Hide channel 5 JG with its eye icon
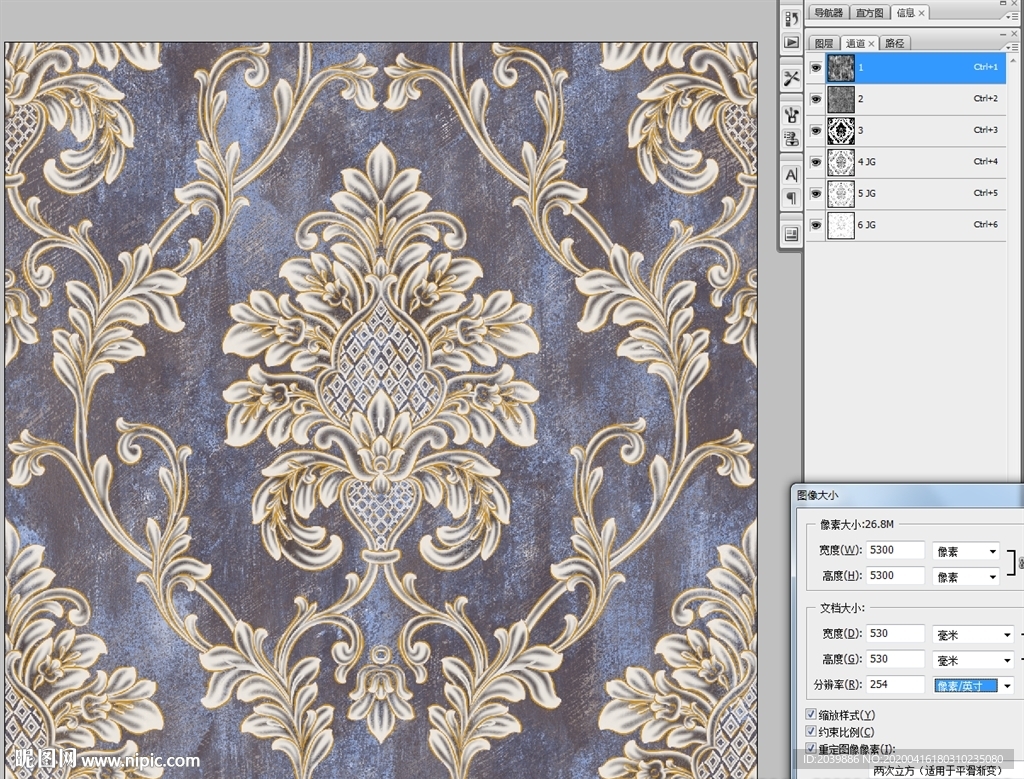Image resolution: width=1024 pixels, height=779 pixels. coord(816,193)
